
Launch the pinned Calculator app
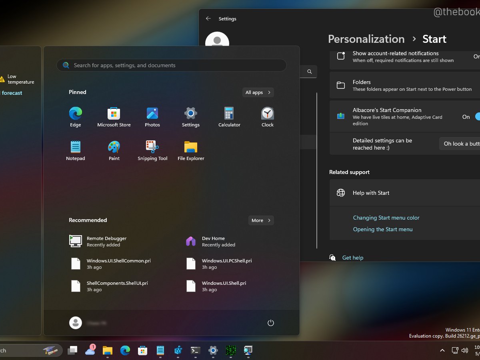point(229,117)
